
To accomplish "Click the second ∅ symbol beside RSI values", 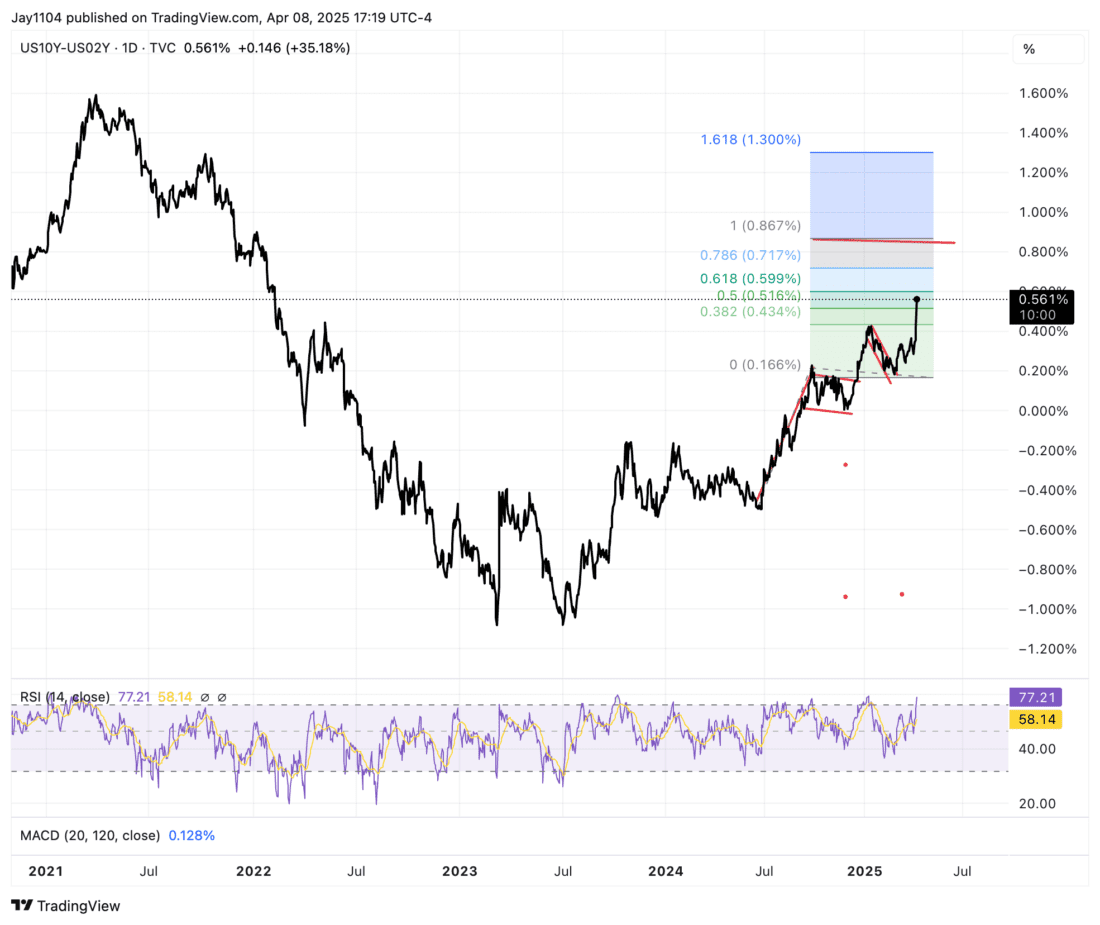I will [x=222, y=697].
